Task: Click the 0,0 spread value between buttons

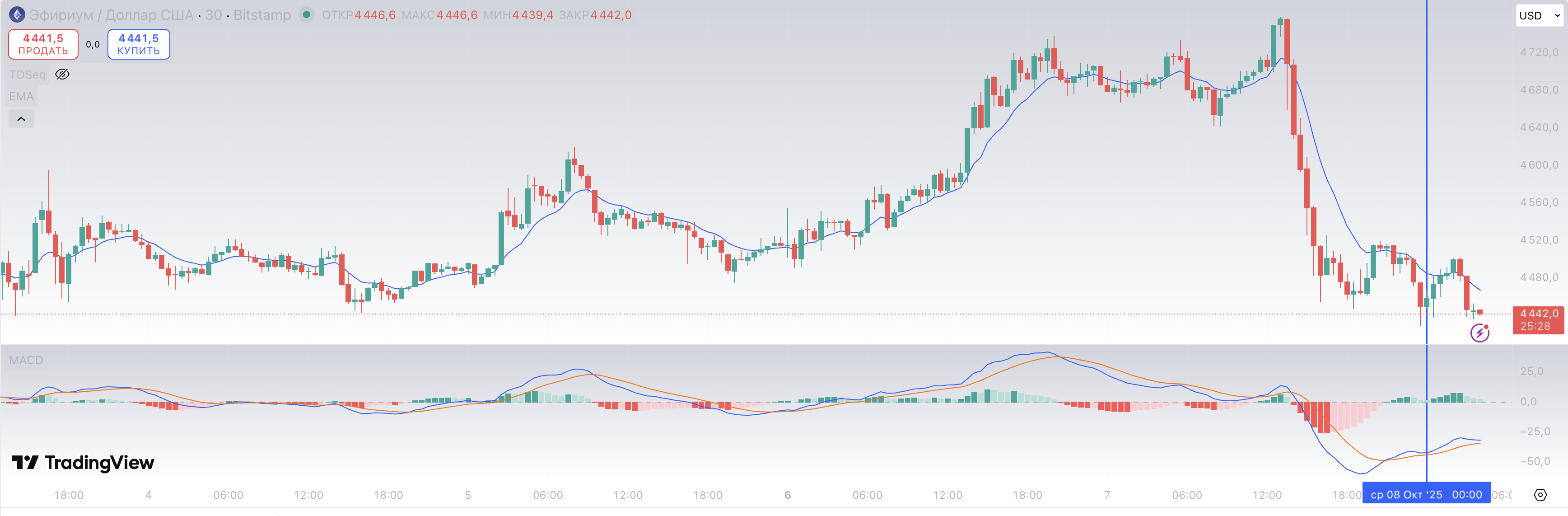Action: [x=93, y=44]
